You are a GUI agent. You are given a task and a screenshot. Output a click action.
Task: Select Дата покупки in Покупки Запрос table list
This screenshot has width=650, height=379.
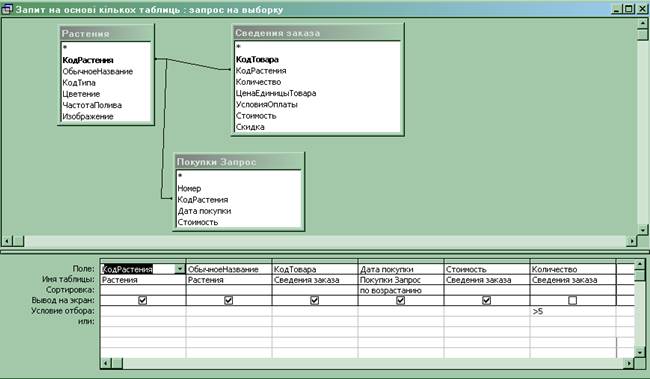point(204,211)
